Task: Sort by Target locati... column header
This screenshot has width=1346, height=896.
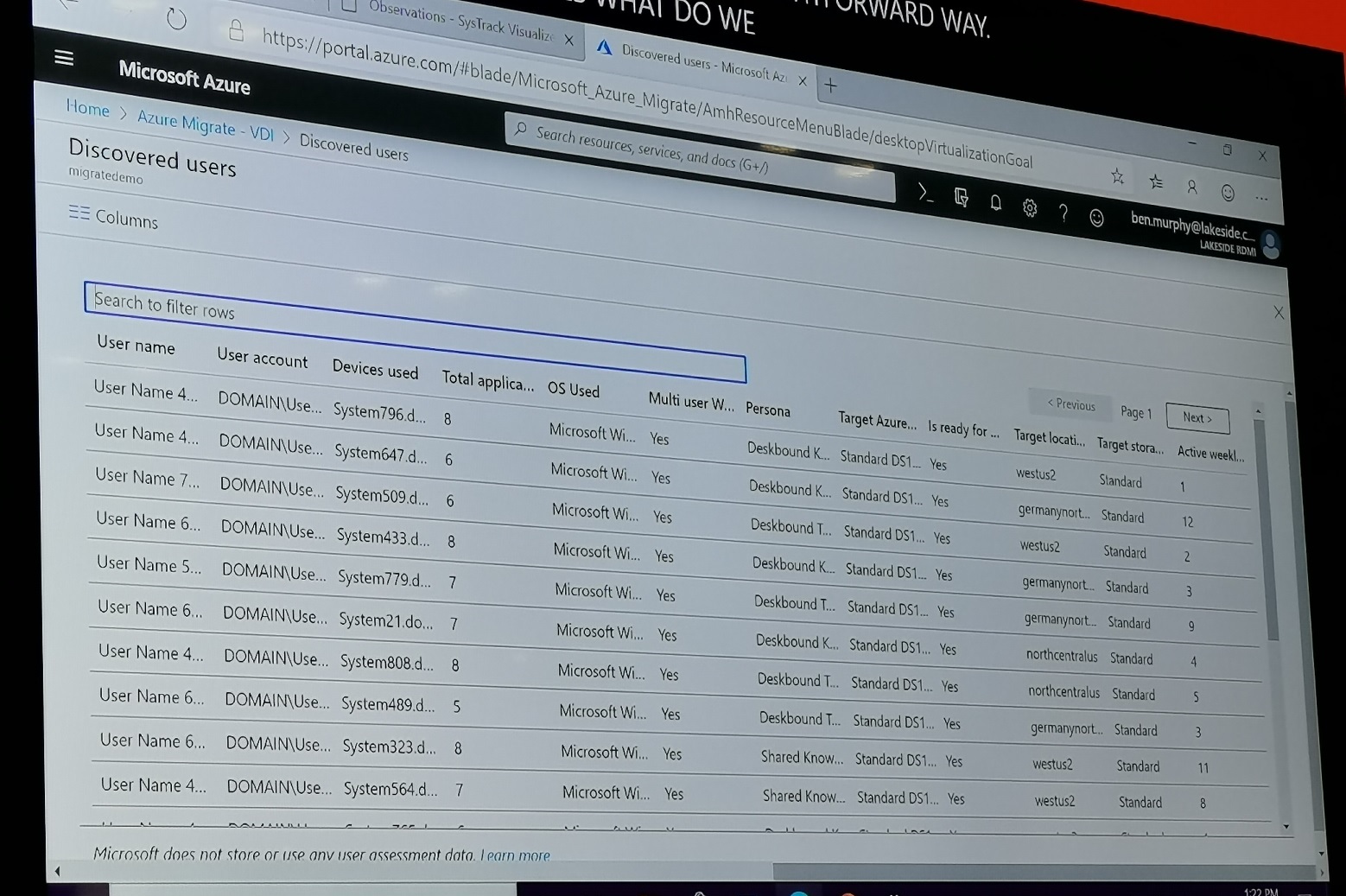Action: point(1049,437)
